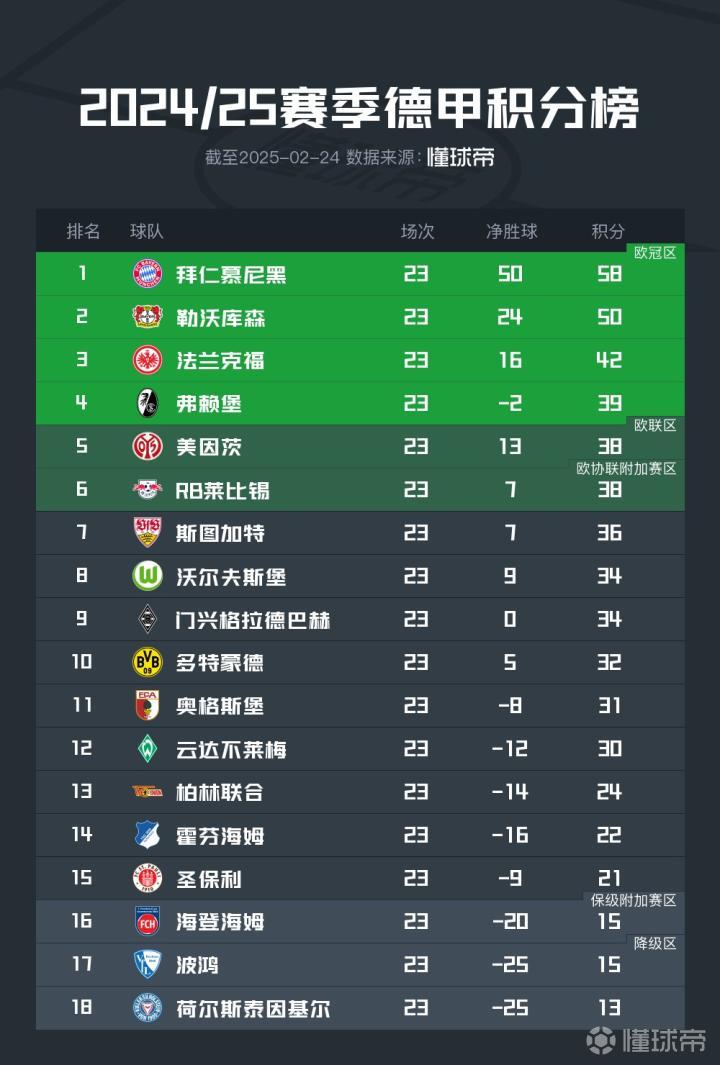
Task: Click the St. Pauli club crest
Action: pyautogui.click(x=147, y=878)
